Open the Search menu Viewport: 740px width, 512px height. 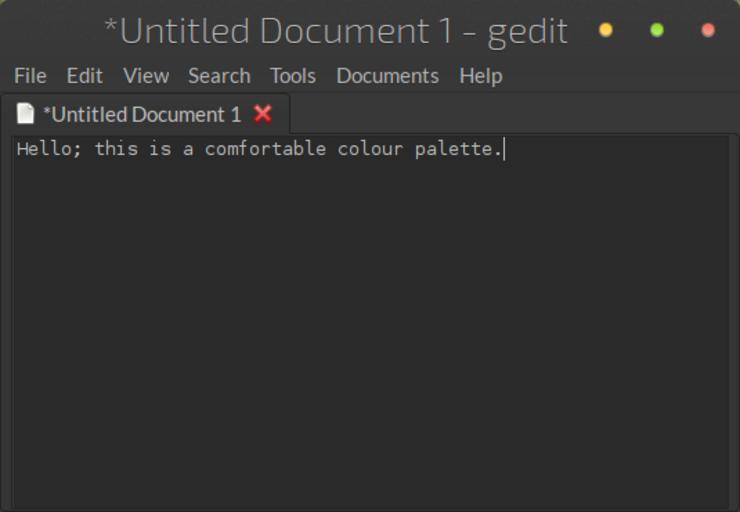click(219, 76)
